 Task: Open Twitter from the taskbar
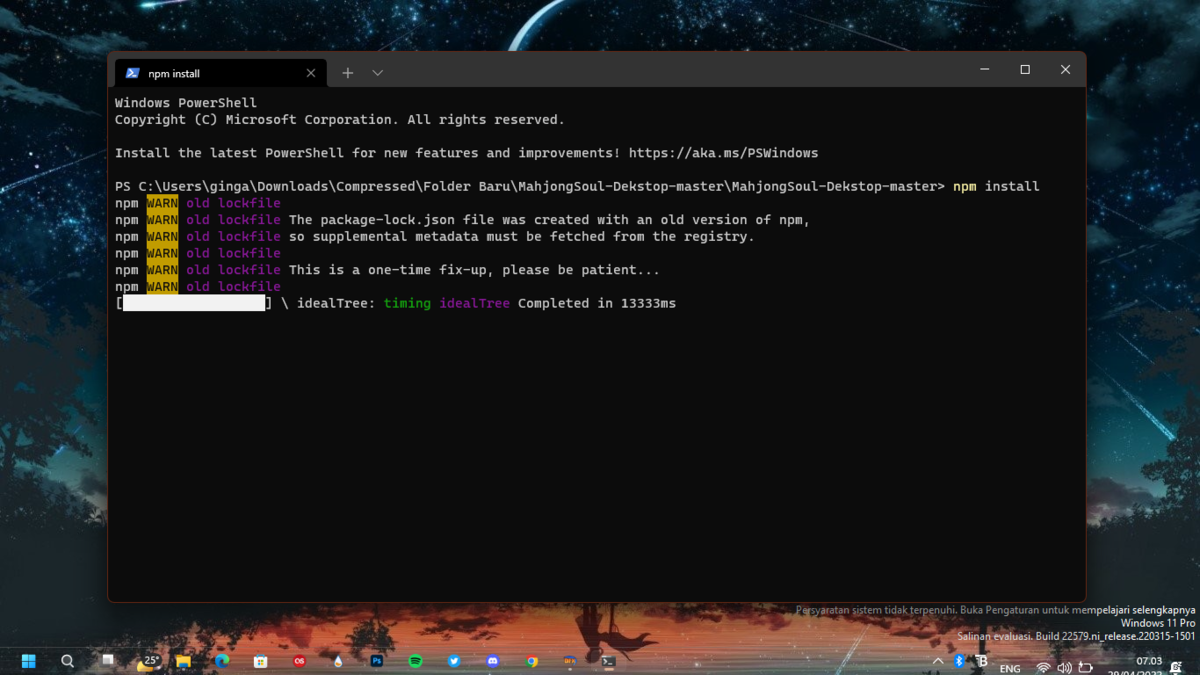tap(454, 661)
